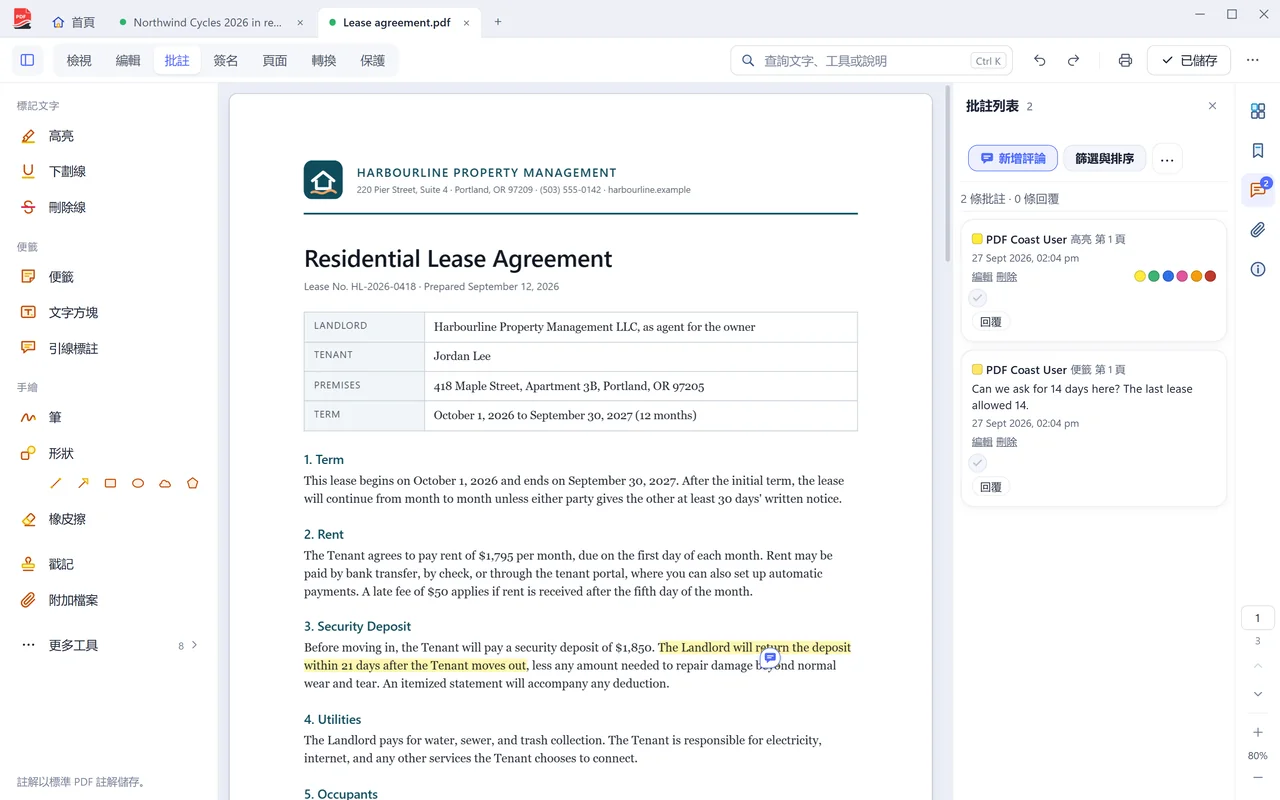Screen dimensions: 1280x800
Task: Click 回覆 on the highlight comment
Action: (x=991, y=322)
